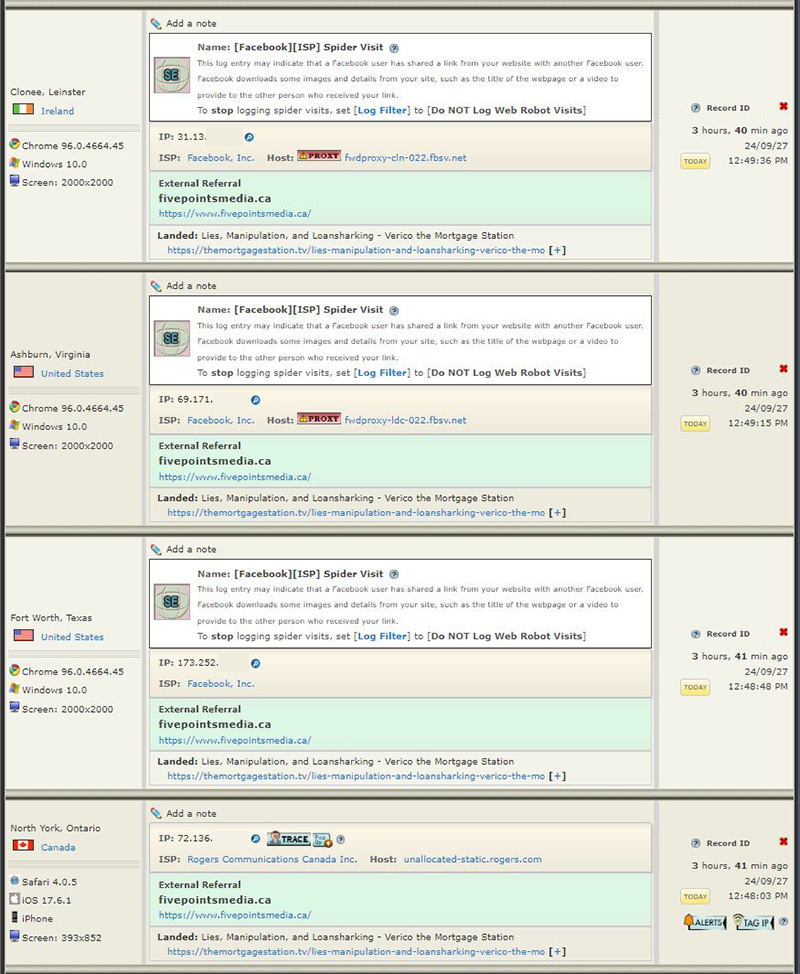Open Log Filter link in the Fort Worth entry
Image resolution: width=800 pixels, height=974 pixels.
click(382, 637)
